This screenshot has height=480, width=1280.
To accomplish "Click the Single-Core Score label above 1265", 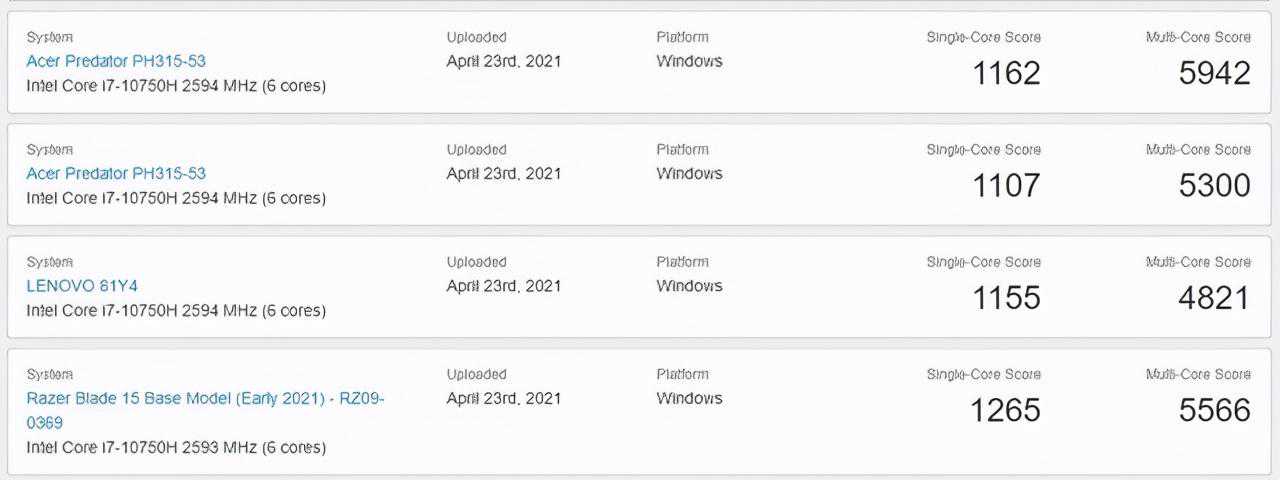I will pos(983,374).
